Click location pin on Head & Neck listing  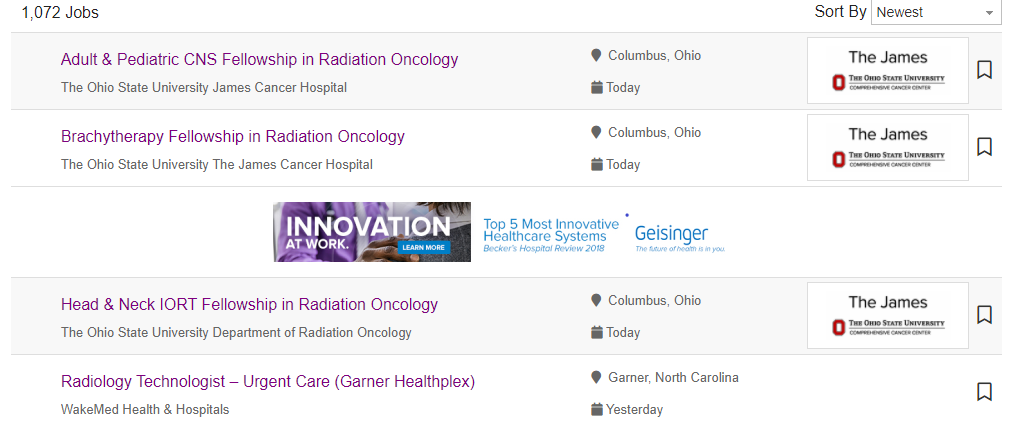[597, 301]
